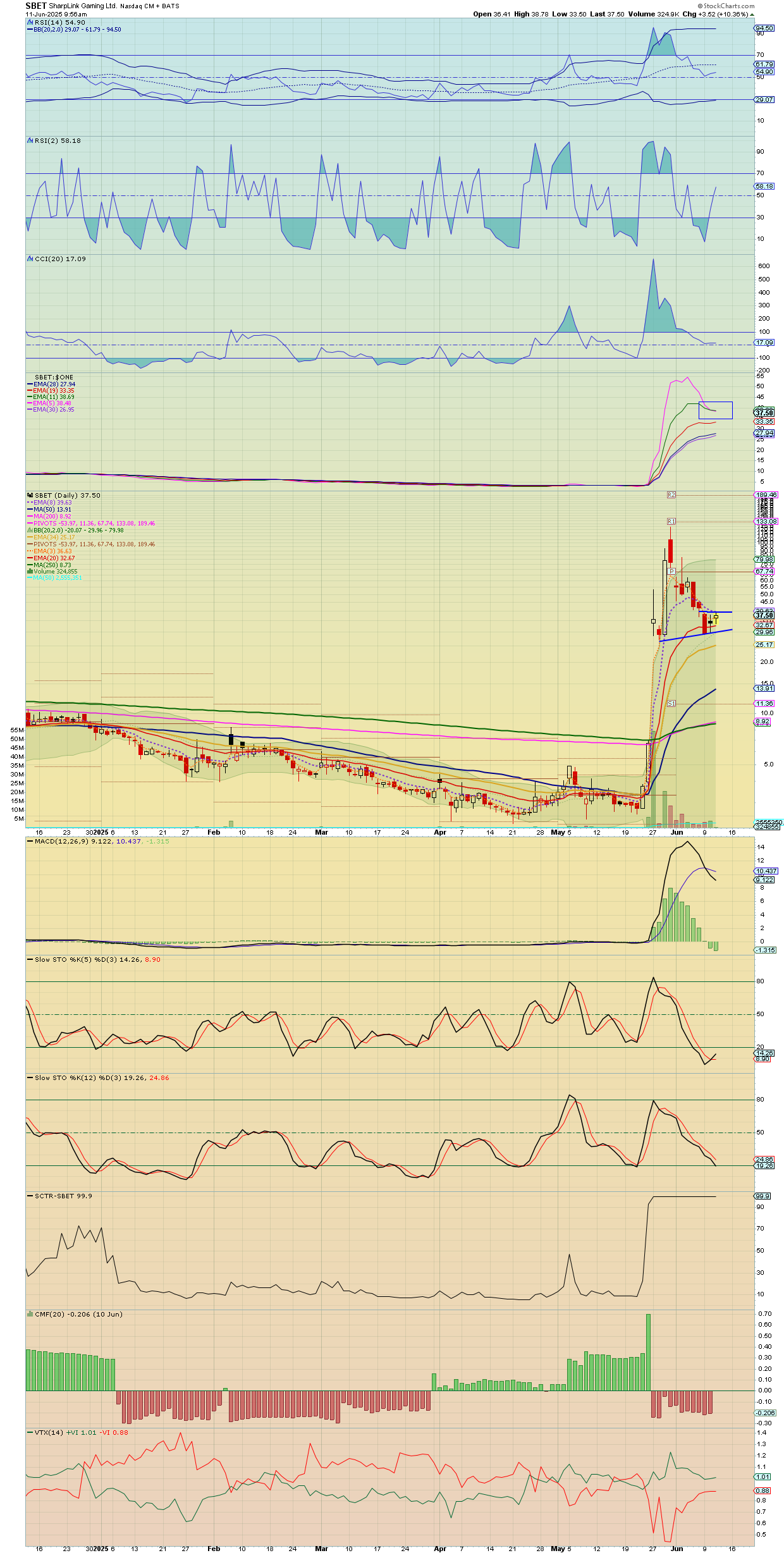Screen dimensions: 784x1553
Task: Click the cyan MA(50) 2,555,351 volume legend
Action: (54, 578)
